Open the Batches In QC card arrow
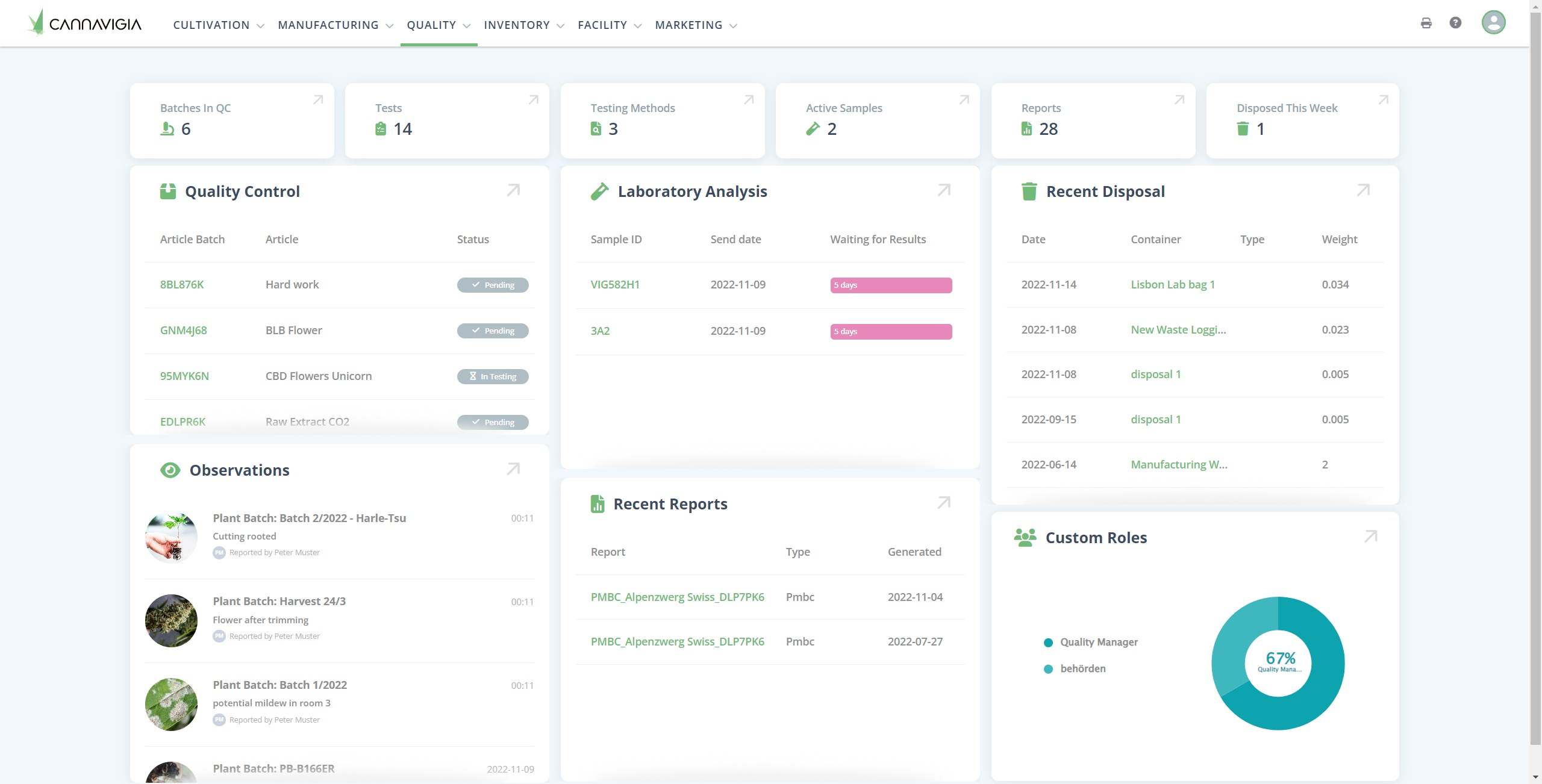Image resolution: width=1542 pixels, height=784 pixels. [318, 100]
